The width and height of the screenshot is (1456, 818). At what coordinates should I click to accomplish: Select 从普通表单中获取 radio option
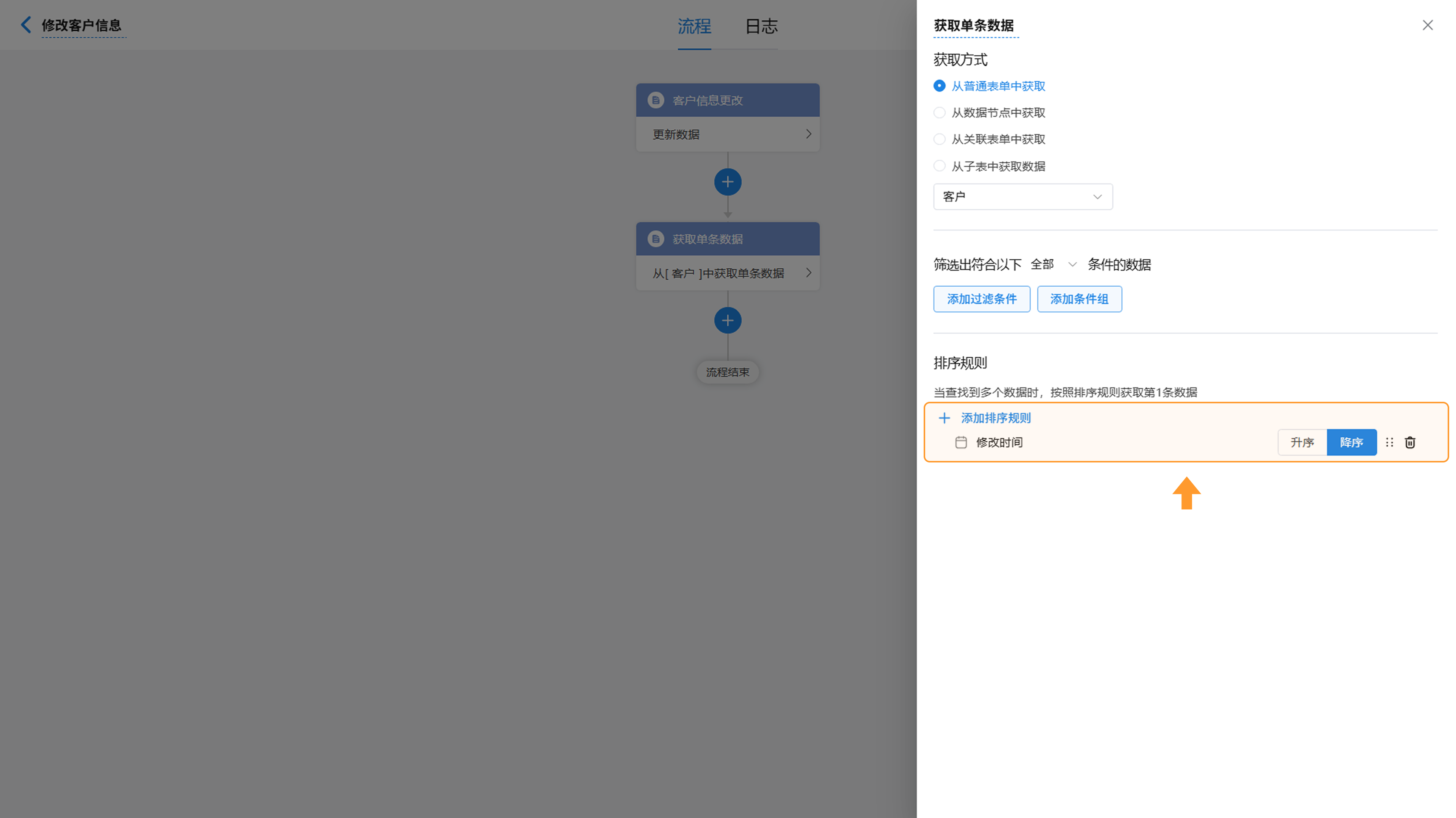point(940,86)
